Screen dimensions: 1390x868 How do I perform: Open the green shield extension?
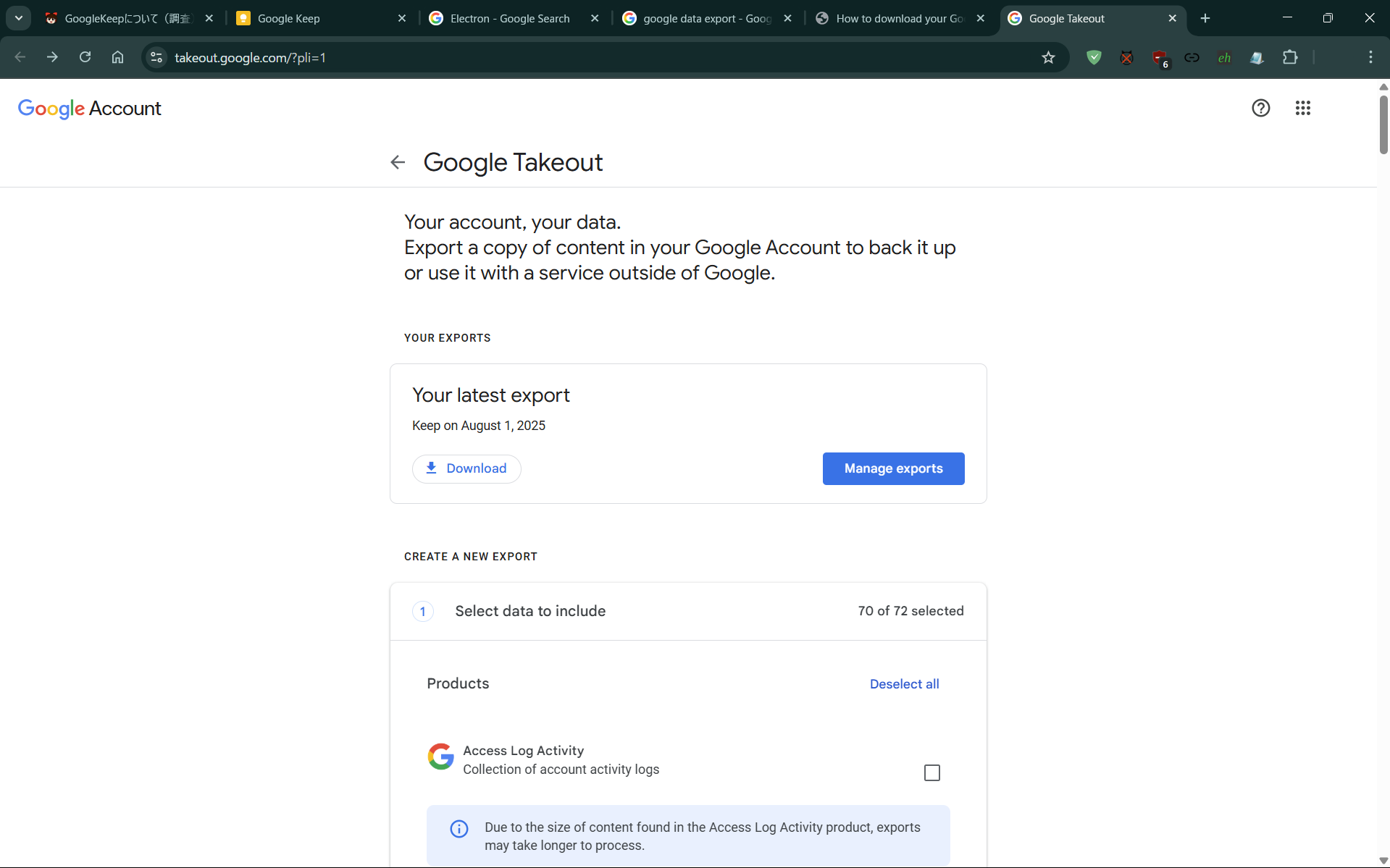(1094, 57)
